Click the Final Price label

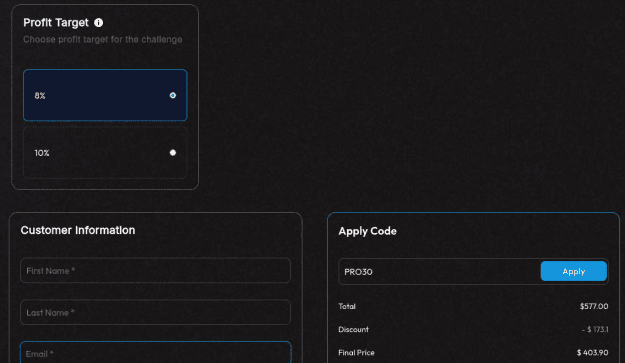(356, 353)
